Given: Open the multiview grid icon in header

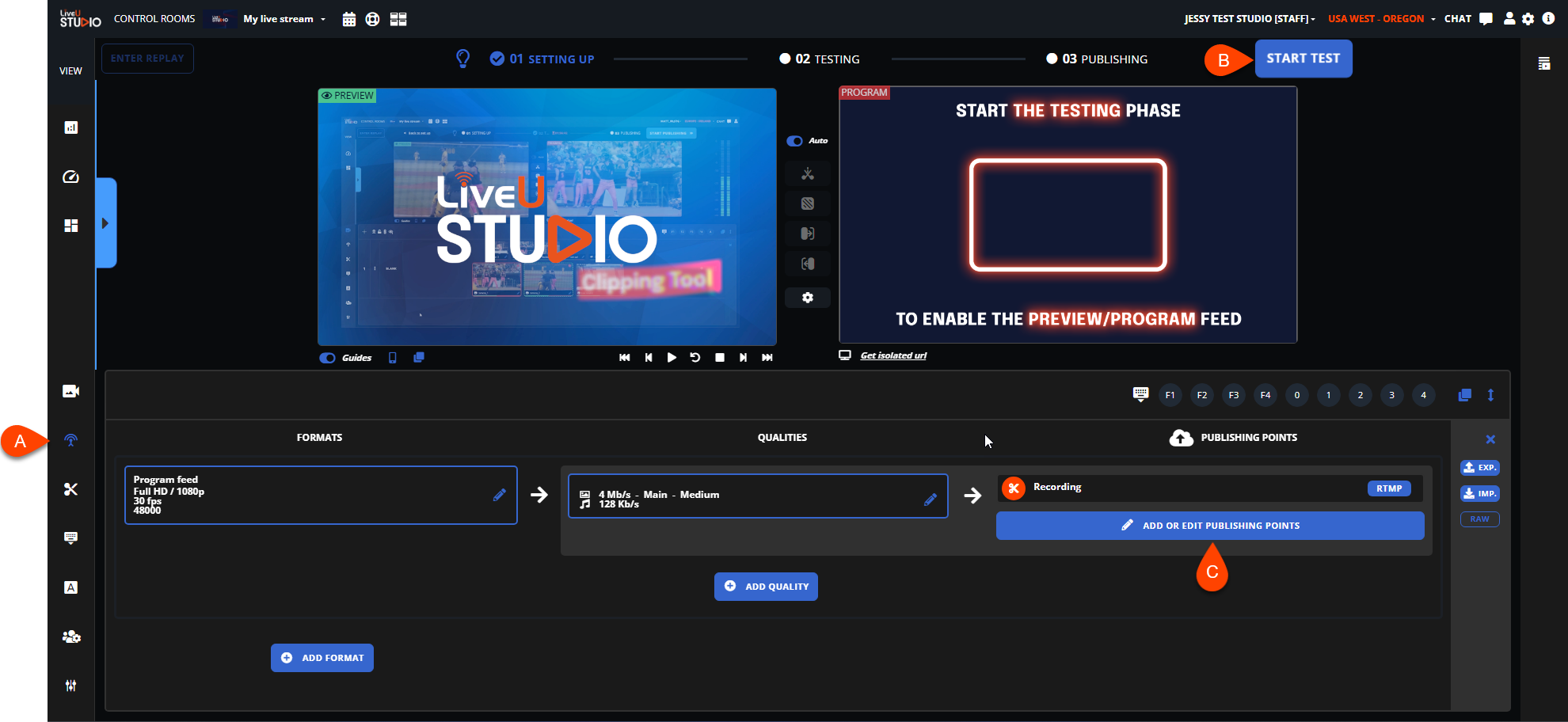Looking at the screenshot, I should pyautogui.click(x=398, y=19).
